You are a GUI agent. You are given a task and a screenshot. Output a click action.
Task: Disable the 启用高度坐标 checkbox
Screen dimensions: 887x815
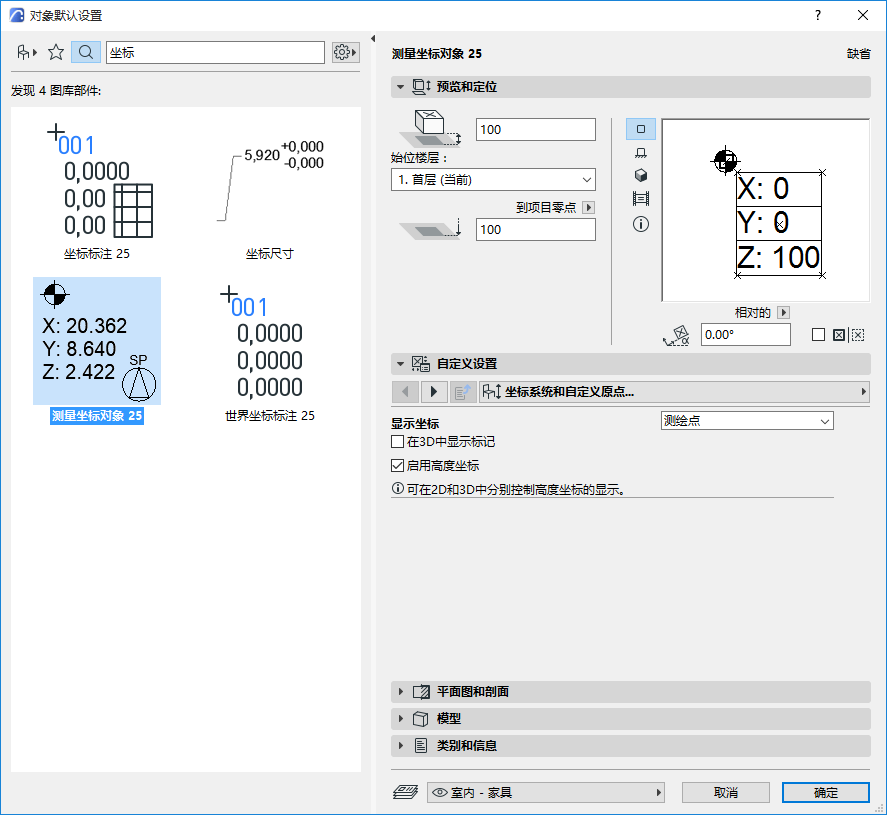click(395, 464)
